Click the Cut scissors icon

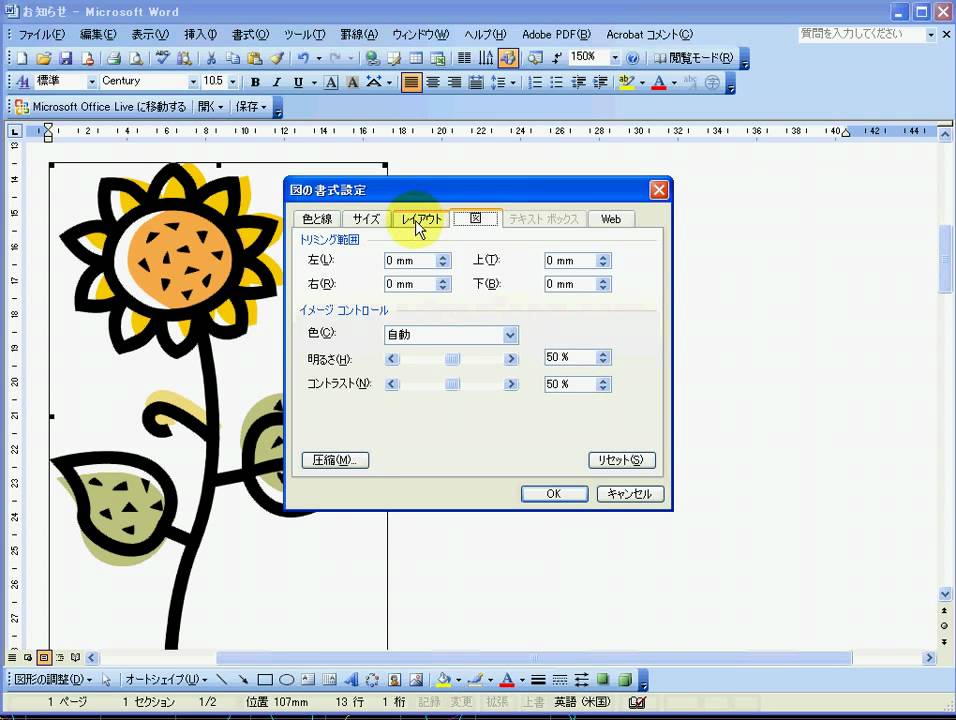(x=211, y=58)
